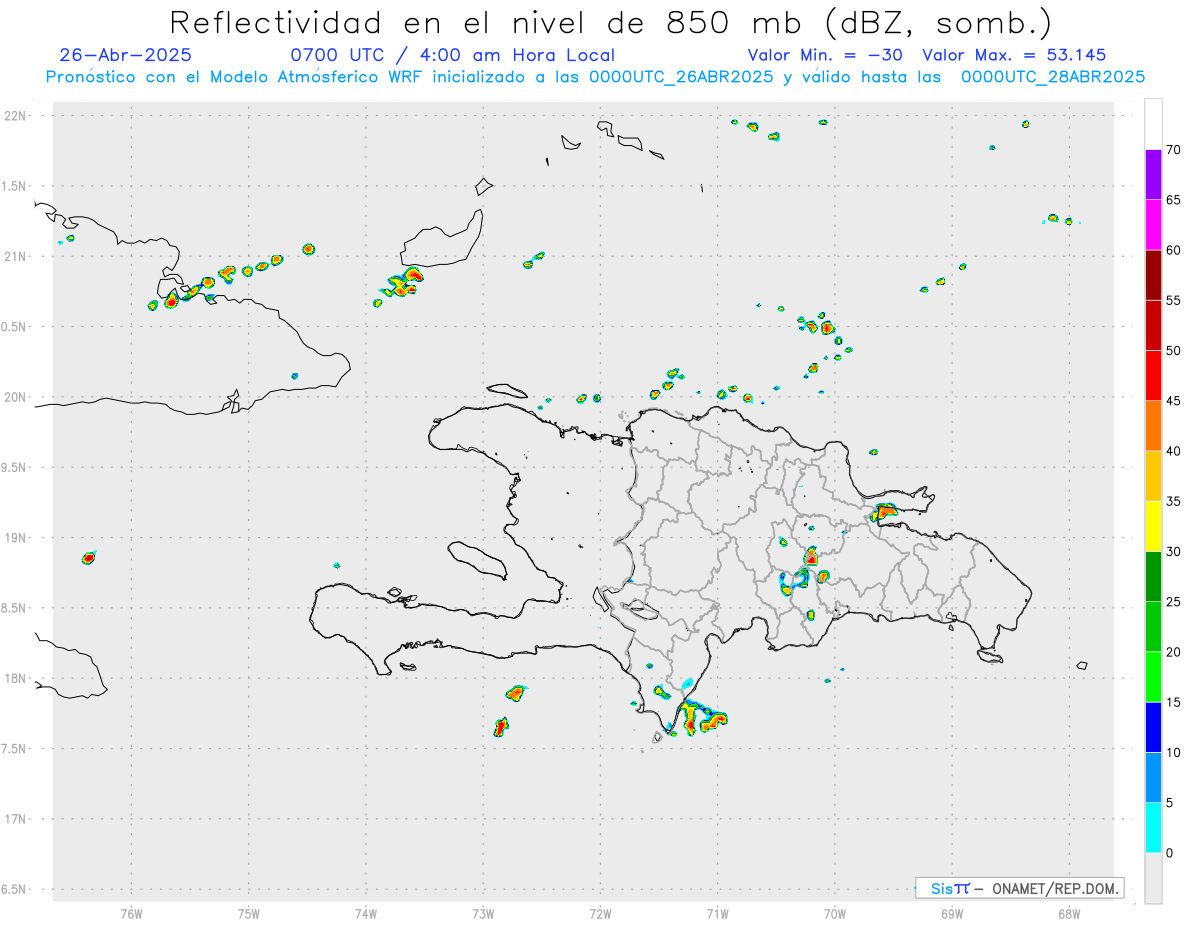Click the '20' value on the color scale
The image size is (1200, 927).
[x=1173, y=652]
